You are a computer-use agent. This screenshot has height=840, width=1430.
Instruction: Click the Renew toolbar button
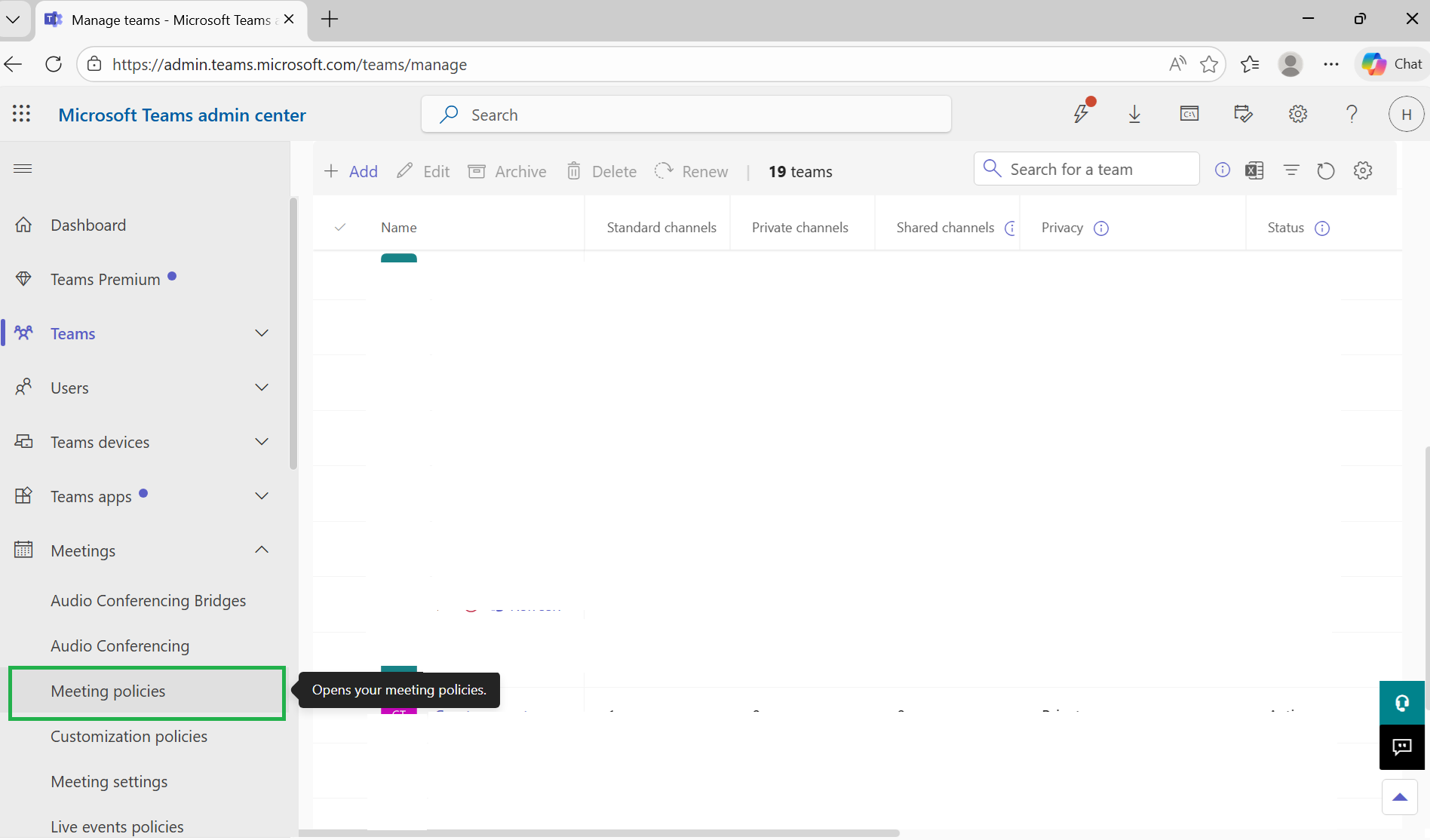click(691, 171)
